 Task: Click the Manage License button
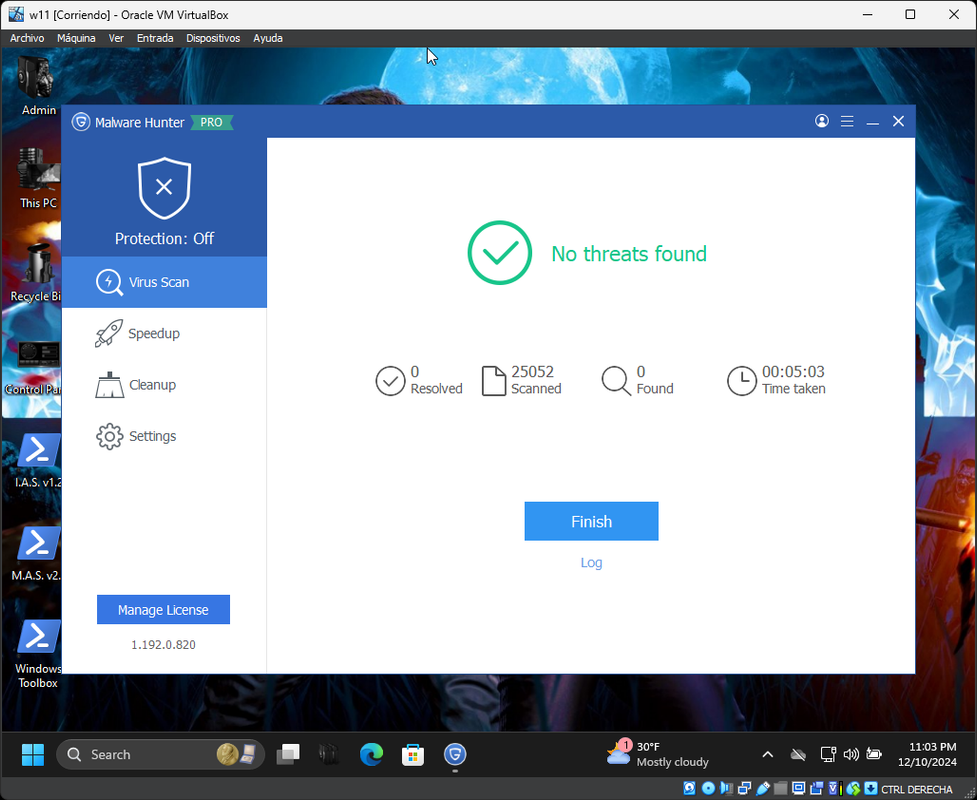(x=163, y=609)
